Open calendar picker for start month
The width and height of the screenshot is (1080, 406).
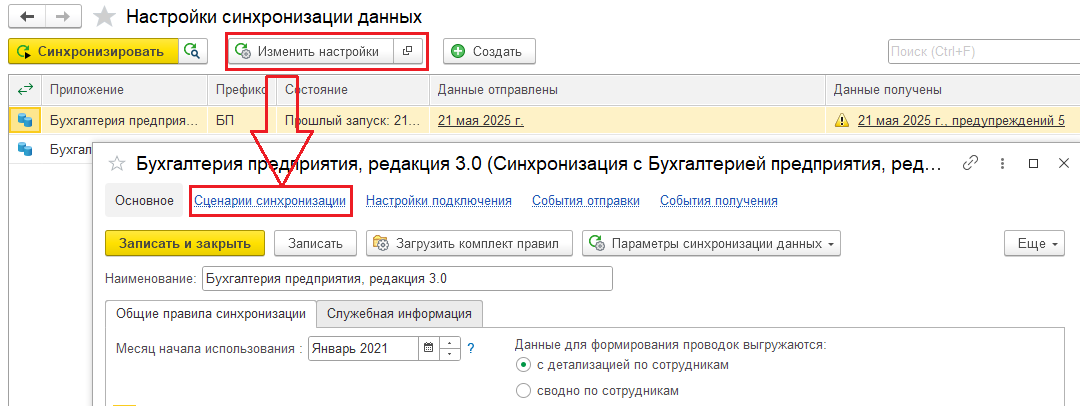pyautogui.click(x=428, y=348)
